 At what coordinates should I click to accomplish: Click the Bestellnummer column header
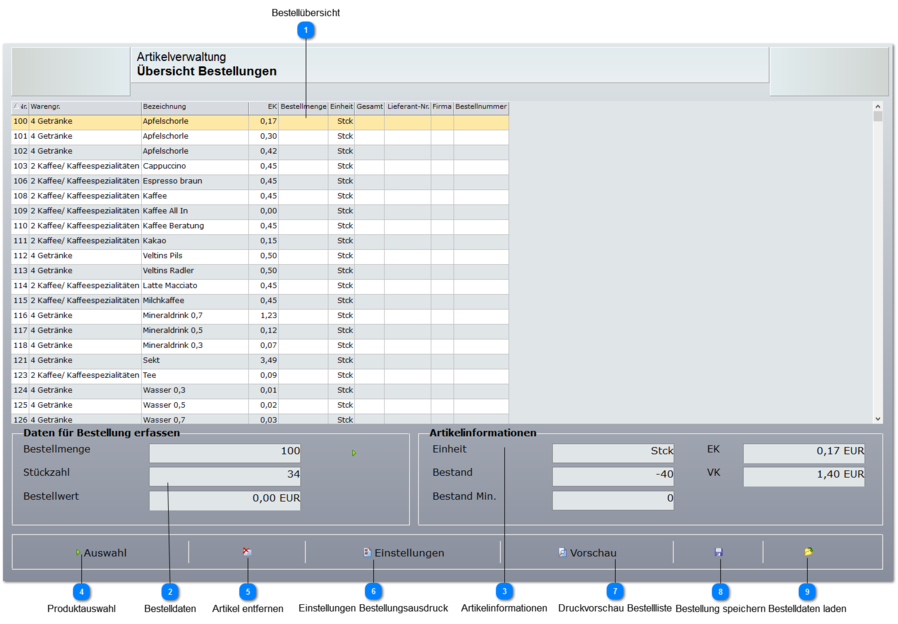click(481, 107)
